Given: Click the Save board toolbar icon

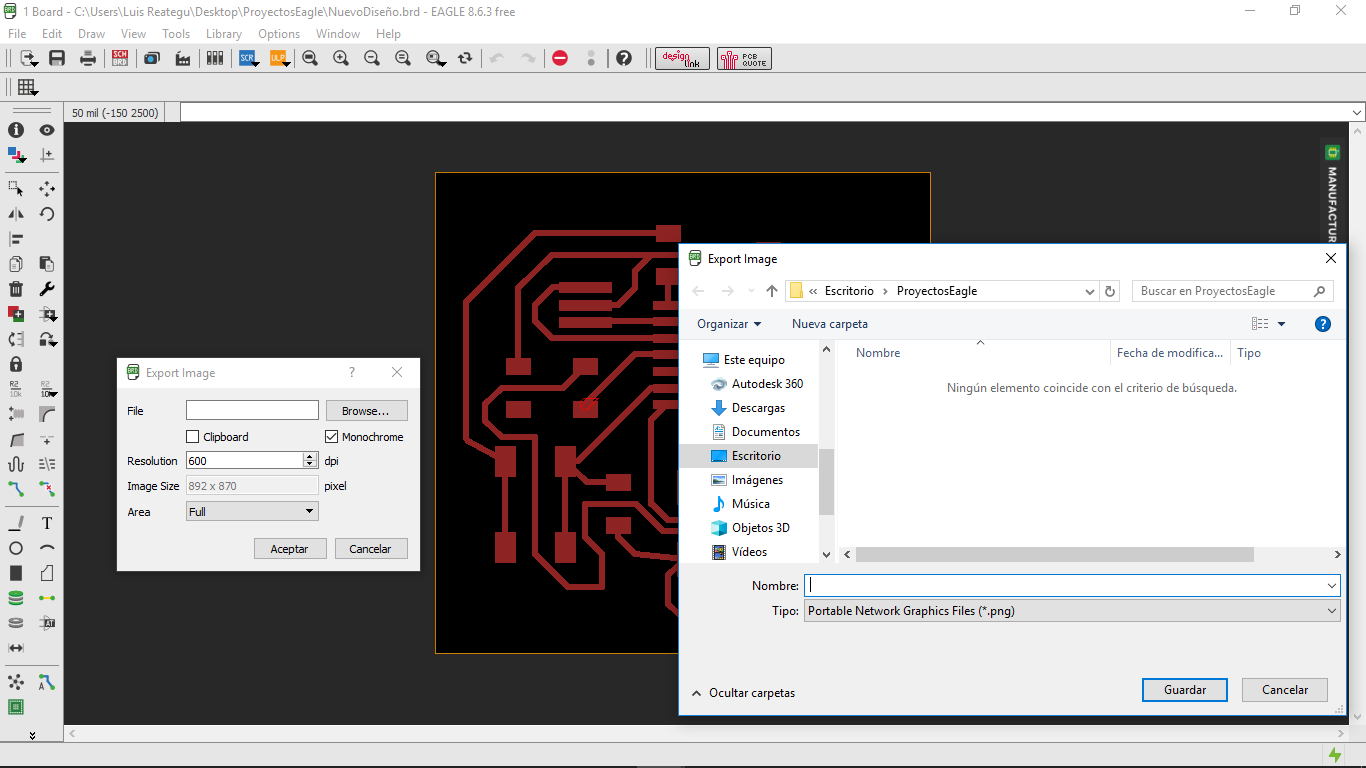Looking at the screenshot, I should pyautogui.click(x=57, y=58).
